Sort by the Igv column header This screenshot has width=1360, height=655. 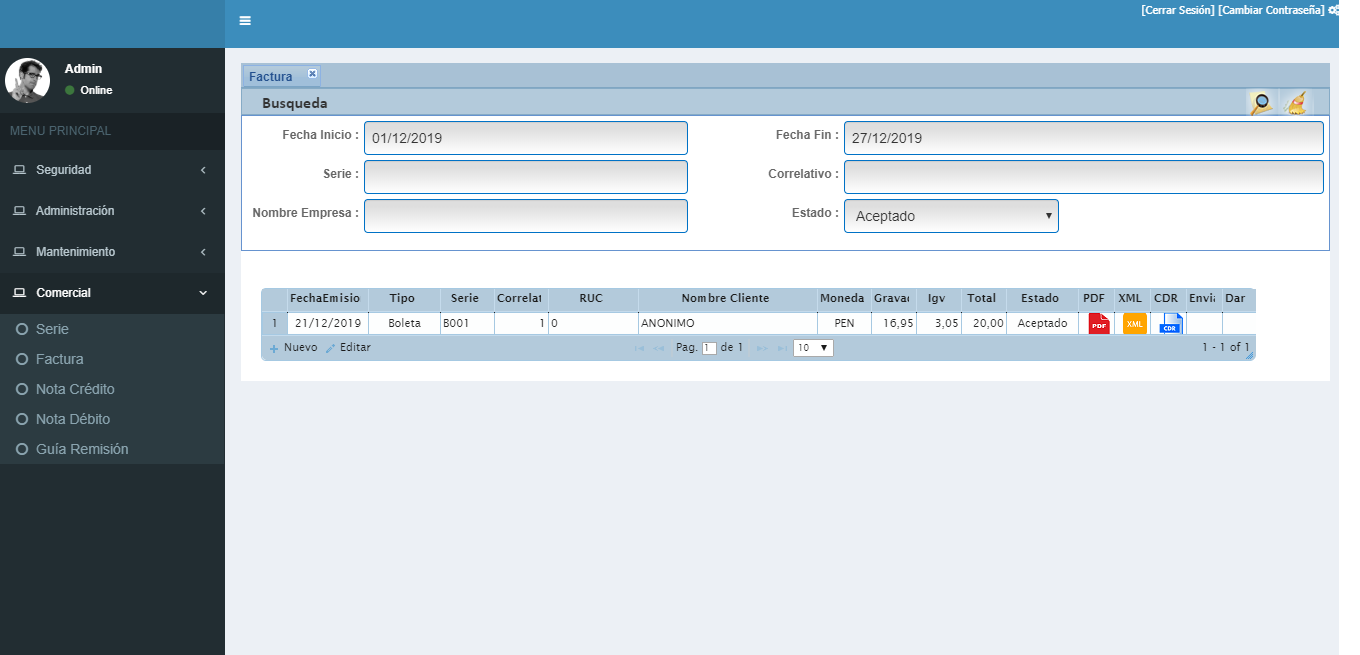tap(938, 298)
